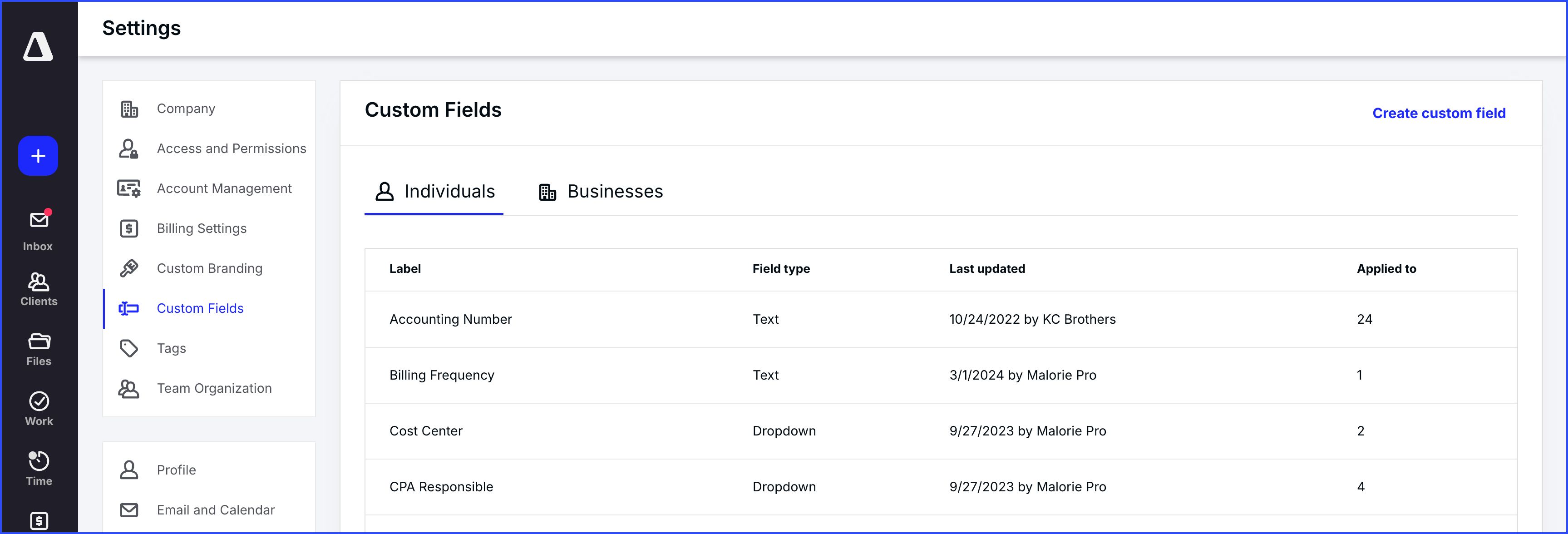This screenshot has width=1568, height=534.
Task: Open the Tags settings page
Action: click(171, 348)
